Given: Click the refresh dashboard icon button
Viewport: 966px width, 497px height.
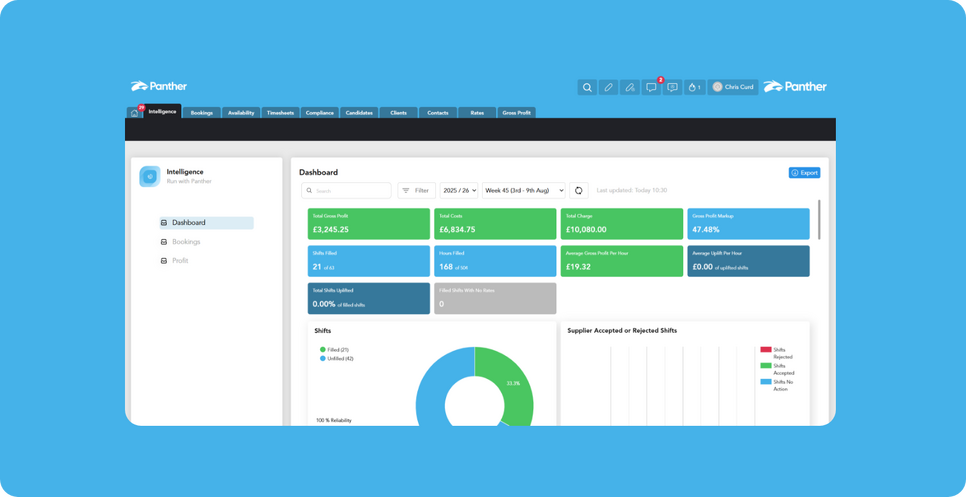Looking at the screenshot, I should (578, 190).
